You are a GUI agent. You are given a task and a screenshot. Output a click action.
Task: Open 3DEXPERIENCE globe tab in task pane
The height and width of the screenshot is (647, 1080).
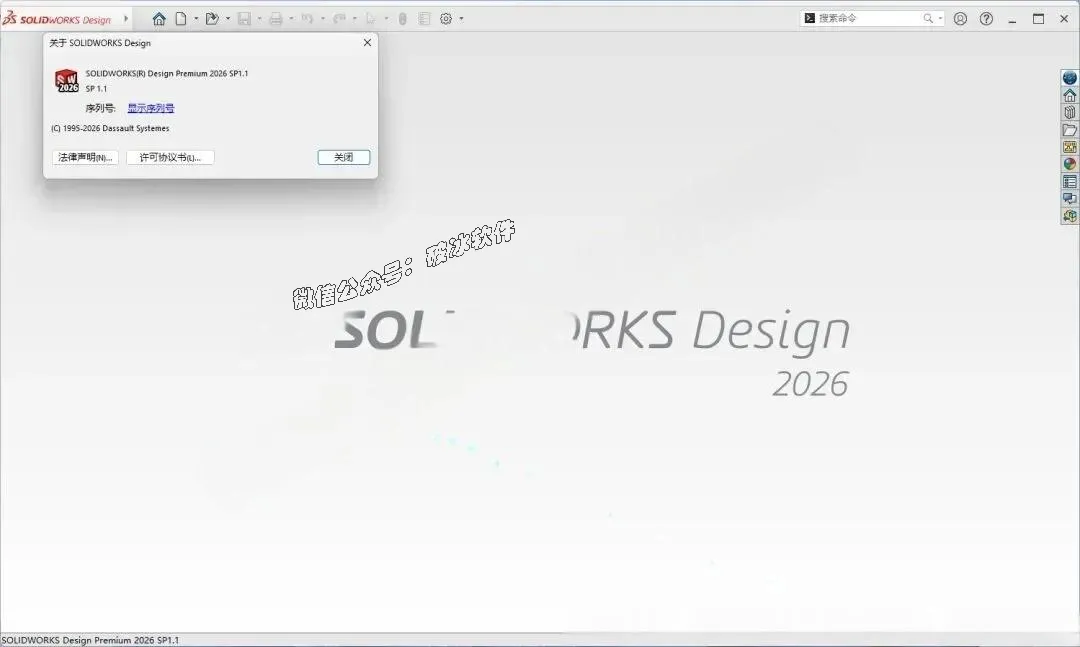point(1070,78)
